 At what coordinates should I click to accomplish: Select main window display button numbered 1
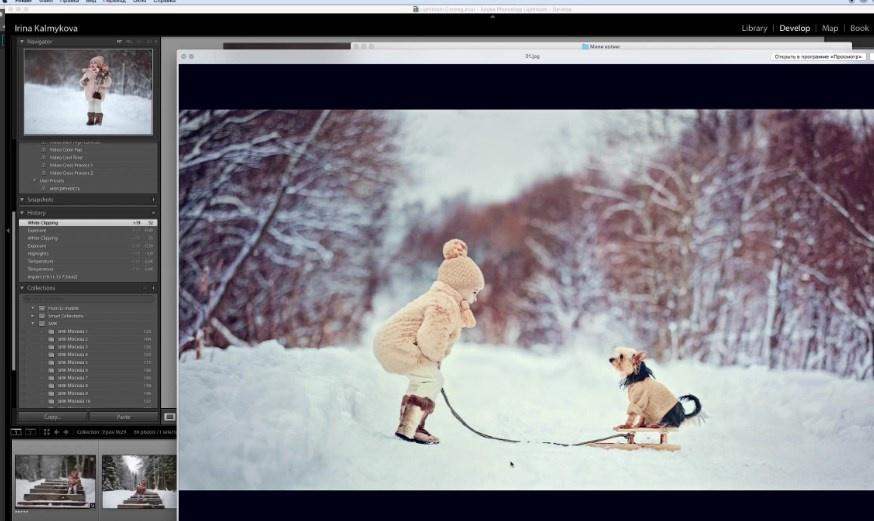16,432
